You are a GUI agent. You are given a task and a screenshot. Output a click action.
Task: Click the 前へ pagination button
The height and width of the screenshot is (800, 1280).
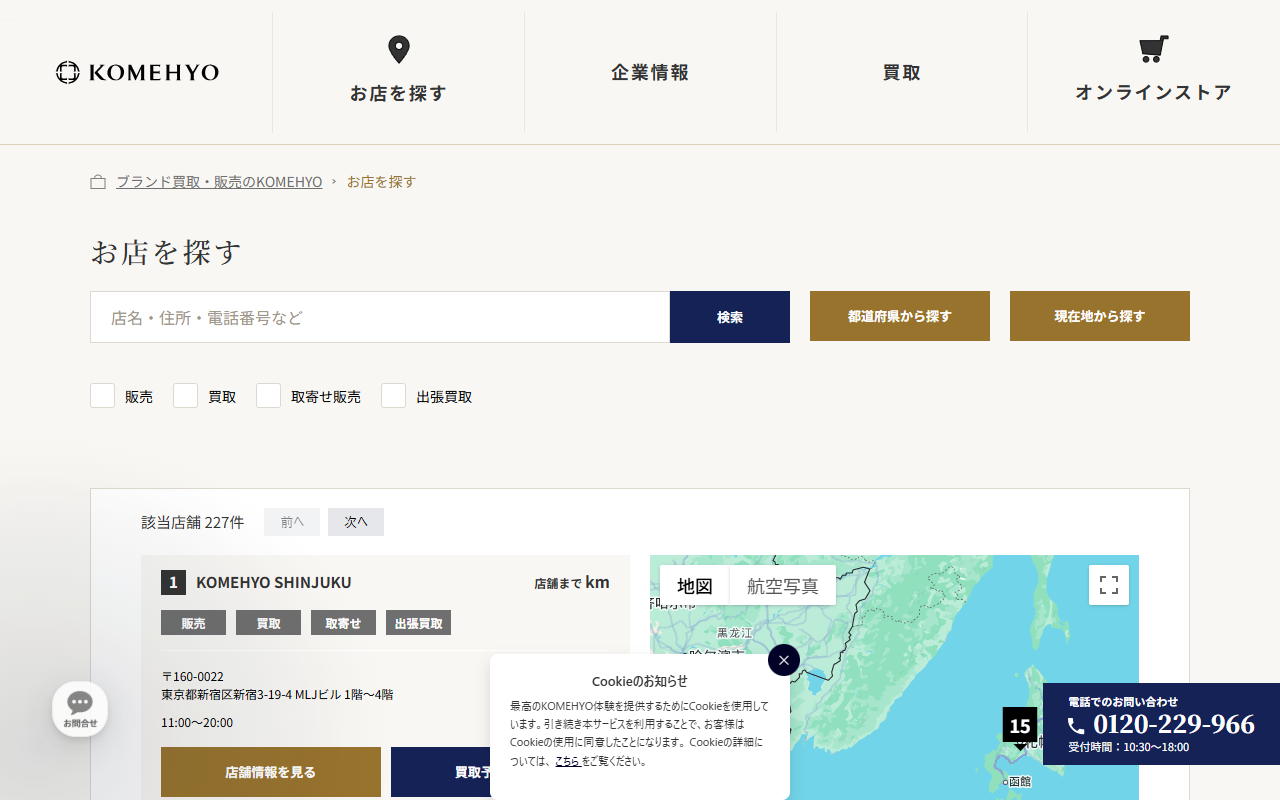[x=292, y=522]
